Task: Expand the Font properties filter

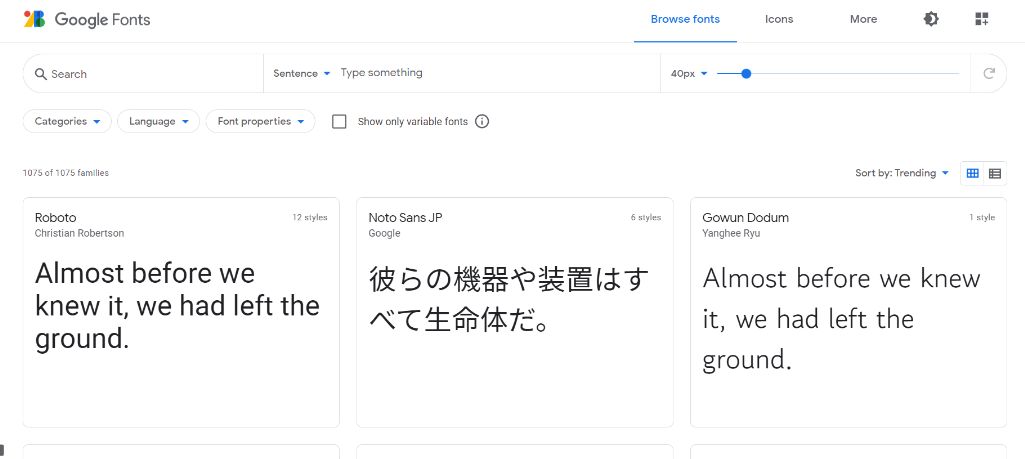Action: (x=260, y=122)
